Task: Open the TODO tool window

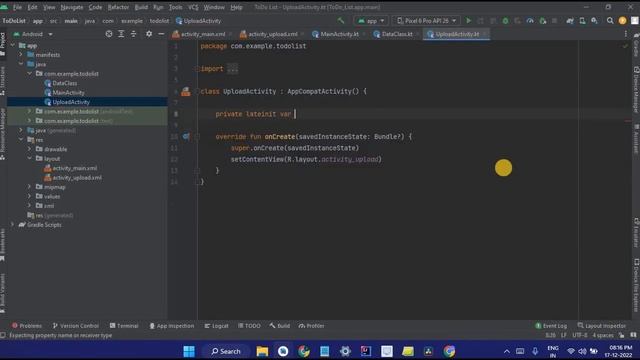Action: [249, 326]
